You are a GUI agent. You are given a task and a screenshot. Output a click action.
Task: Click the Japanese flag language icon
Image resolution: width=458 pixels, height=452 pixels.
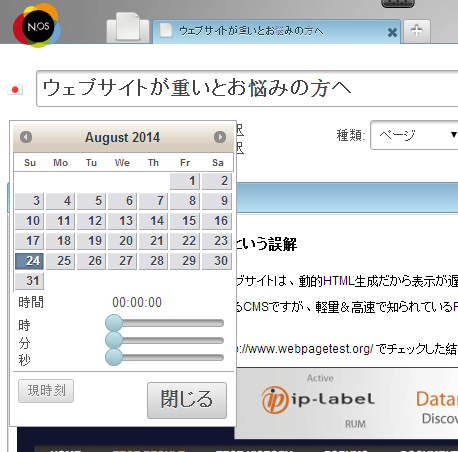15,89
